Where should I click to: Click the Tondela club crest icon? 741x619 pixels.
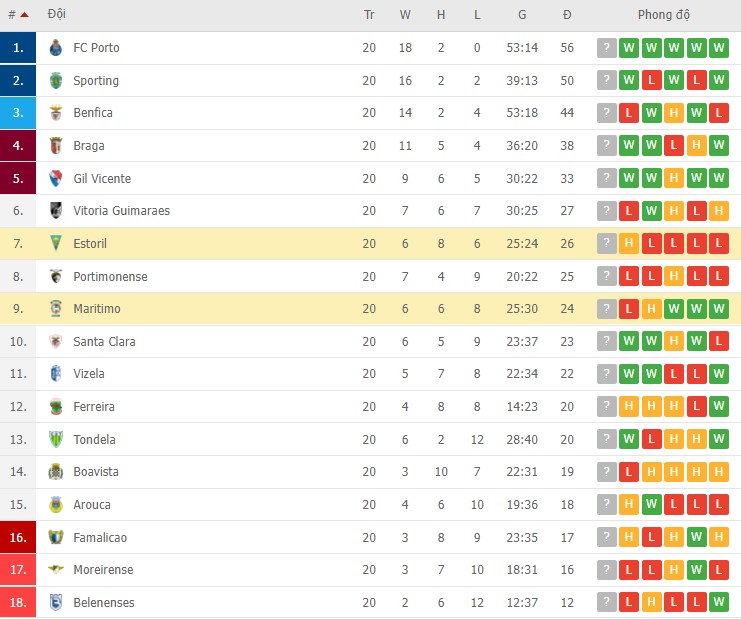56,439
